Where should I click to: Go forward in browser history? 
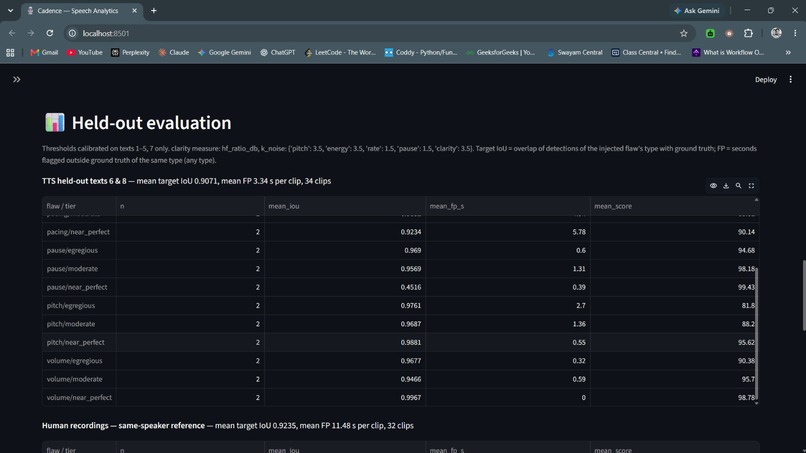coord(31,33)
